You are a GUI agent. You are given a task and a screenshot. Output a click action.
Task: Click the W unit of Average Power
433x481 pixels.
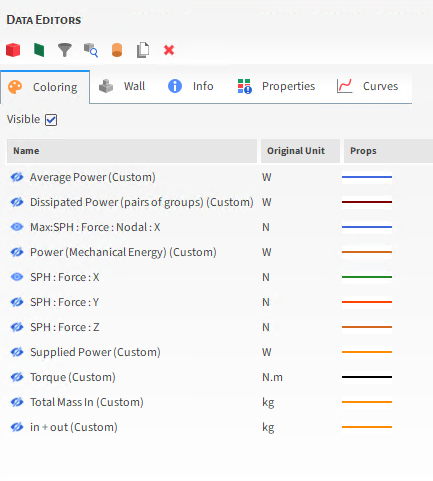pos(267,177)
